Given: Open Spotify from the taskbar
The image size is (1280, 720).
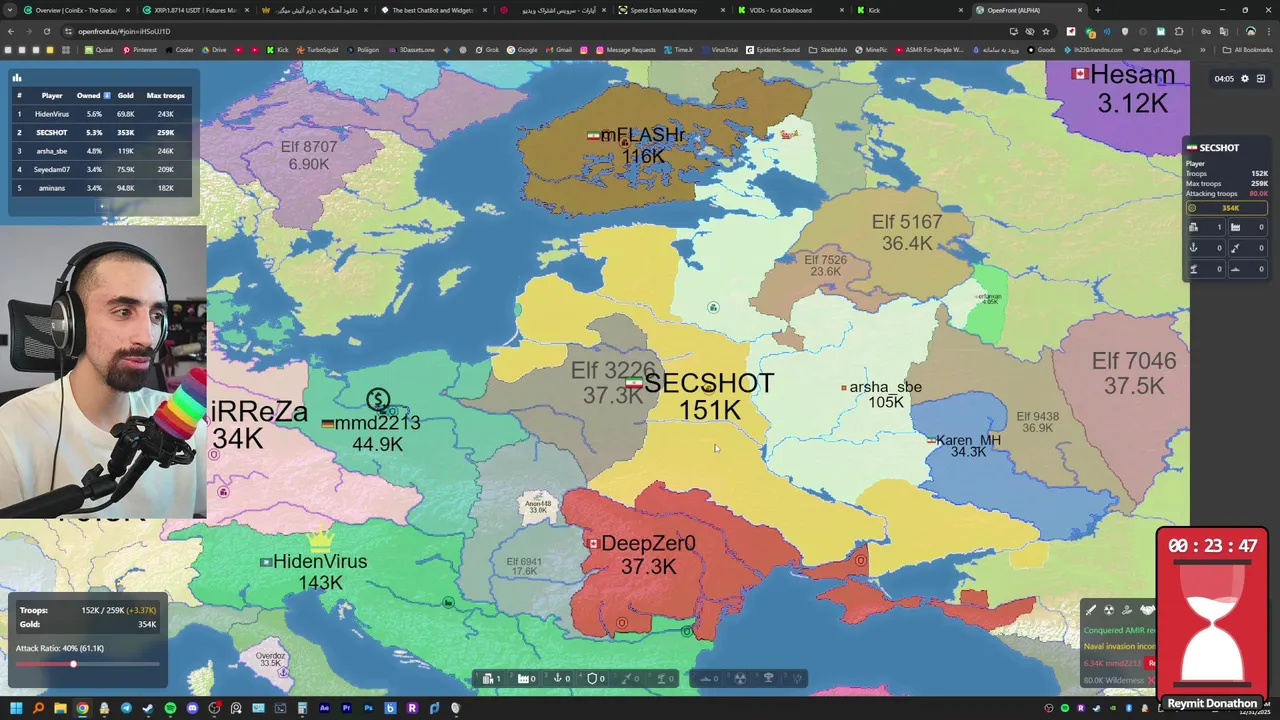Looking at the screenshot, I should pos(170,708).
